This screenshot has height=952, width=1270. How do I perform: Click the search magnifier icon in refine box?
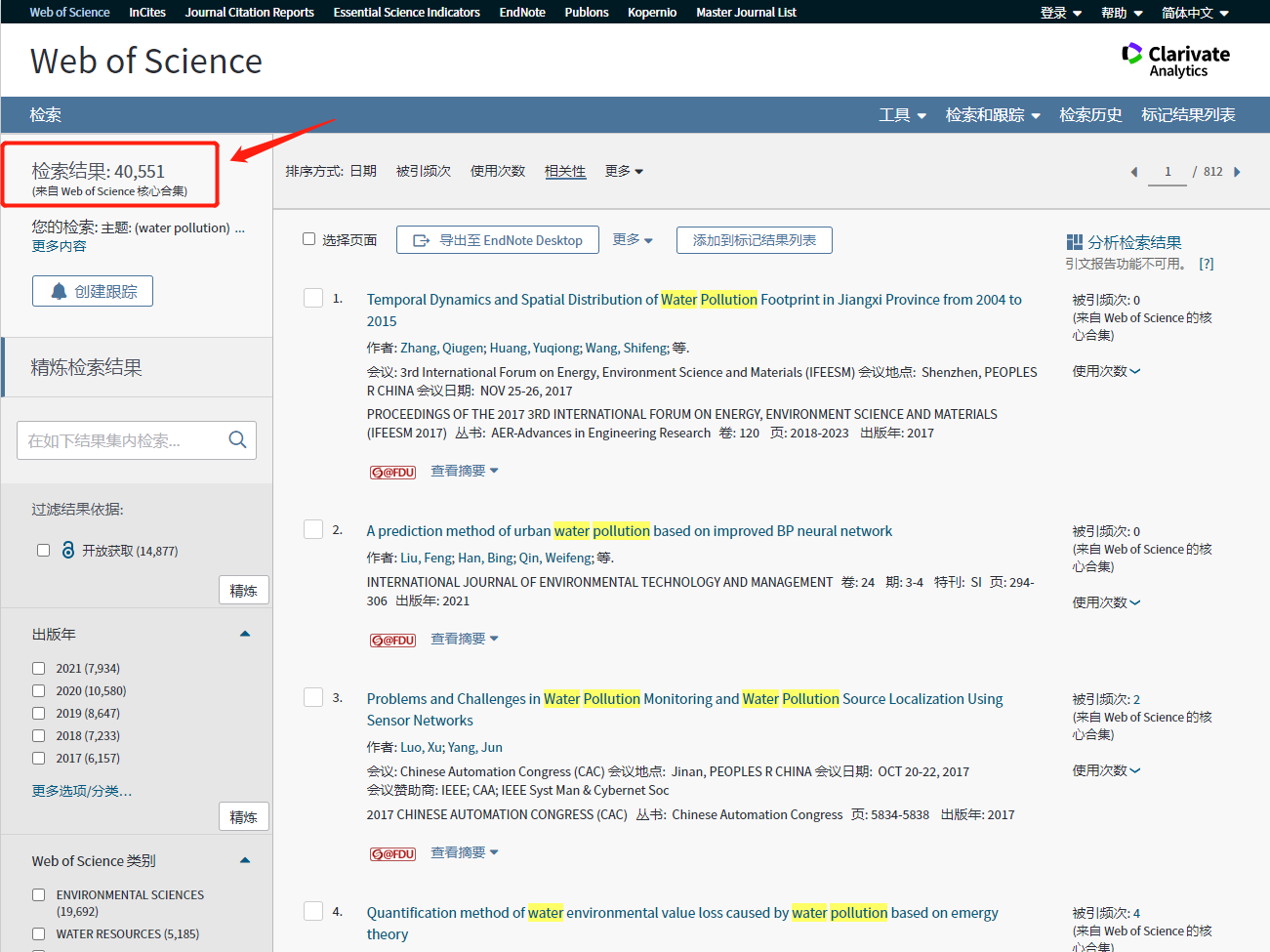237,440
